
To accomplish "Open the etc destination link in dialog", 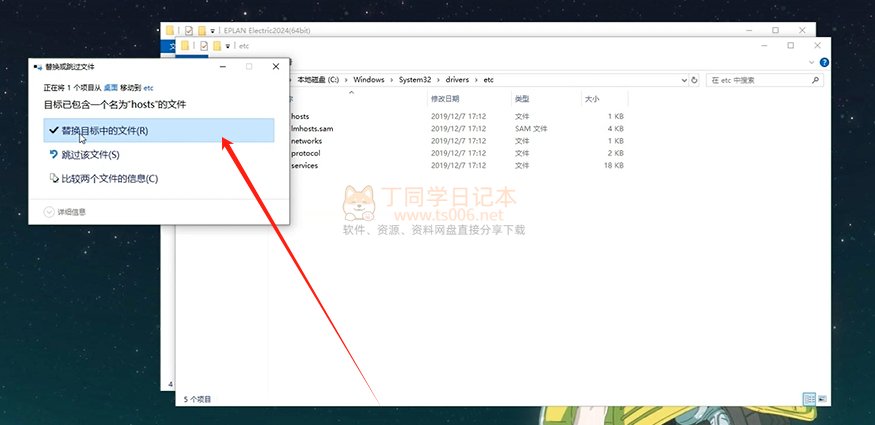I will click(148, 88).
